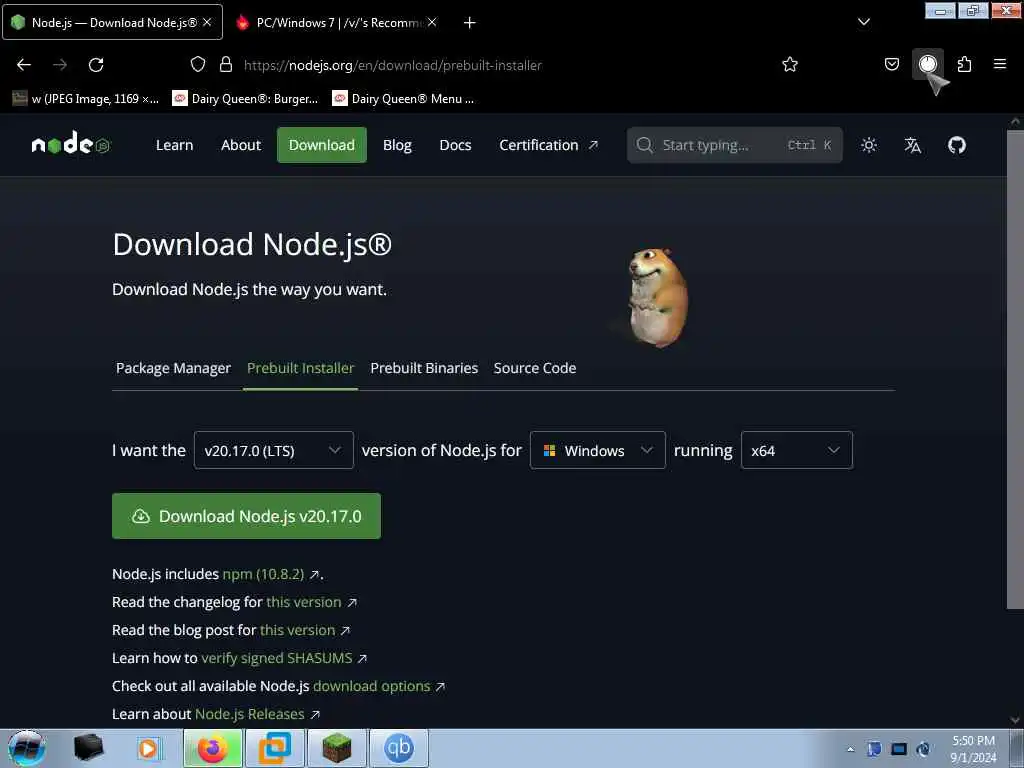Close the Node.js tab

point(207,22)
